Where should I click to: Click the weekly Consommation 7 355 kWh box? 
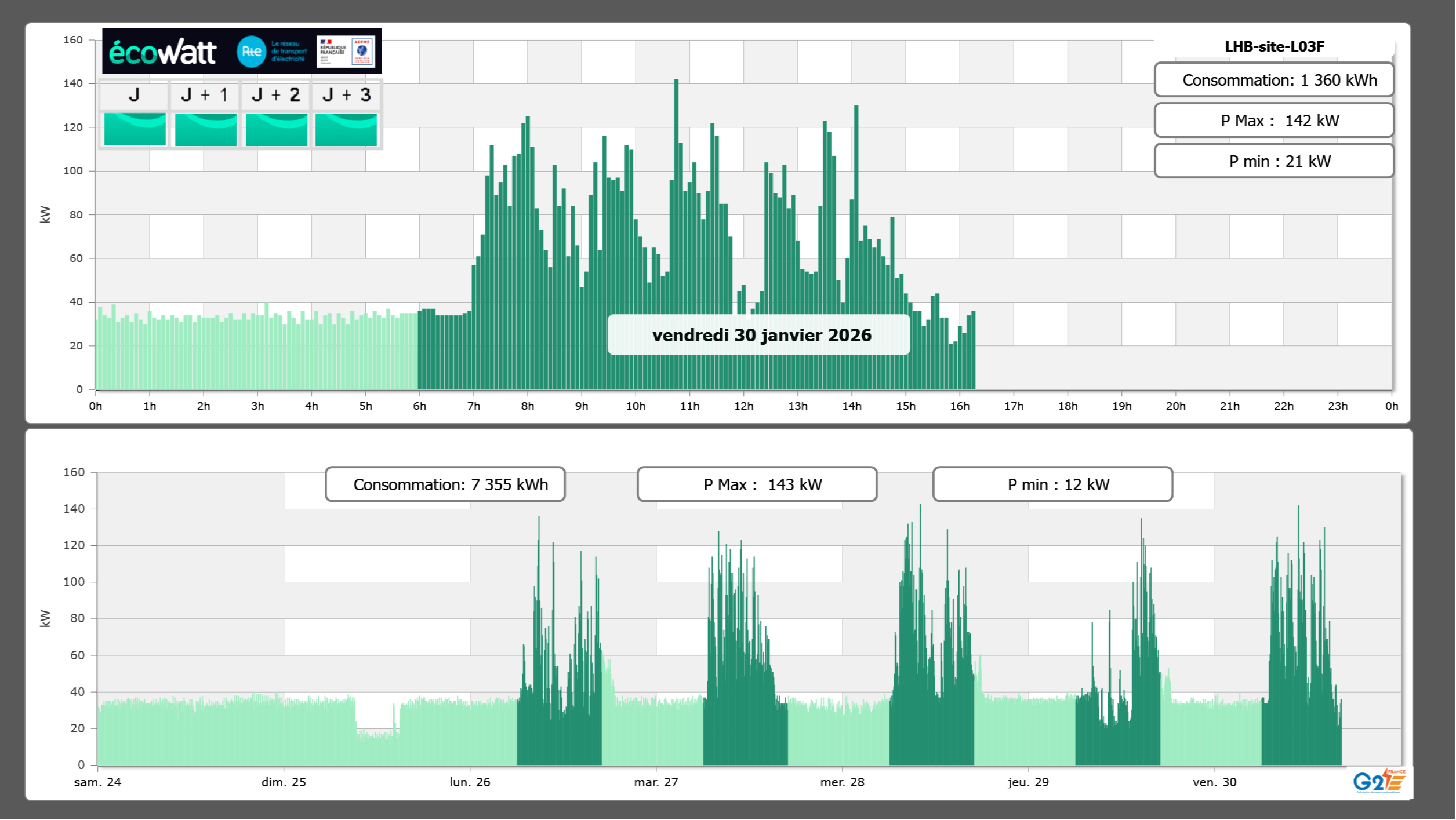click(x=445, y=484)
